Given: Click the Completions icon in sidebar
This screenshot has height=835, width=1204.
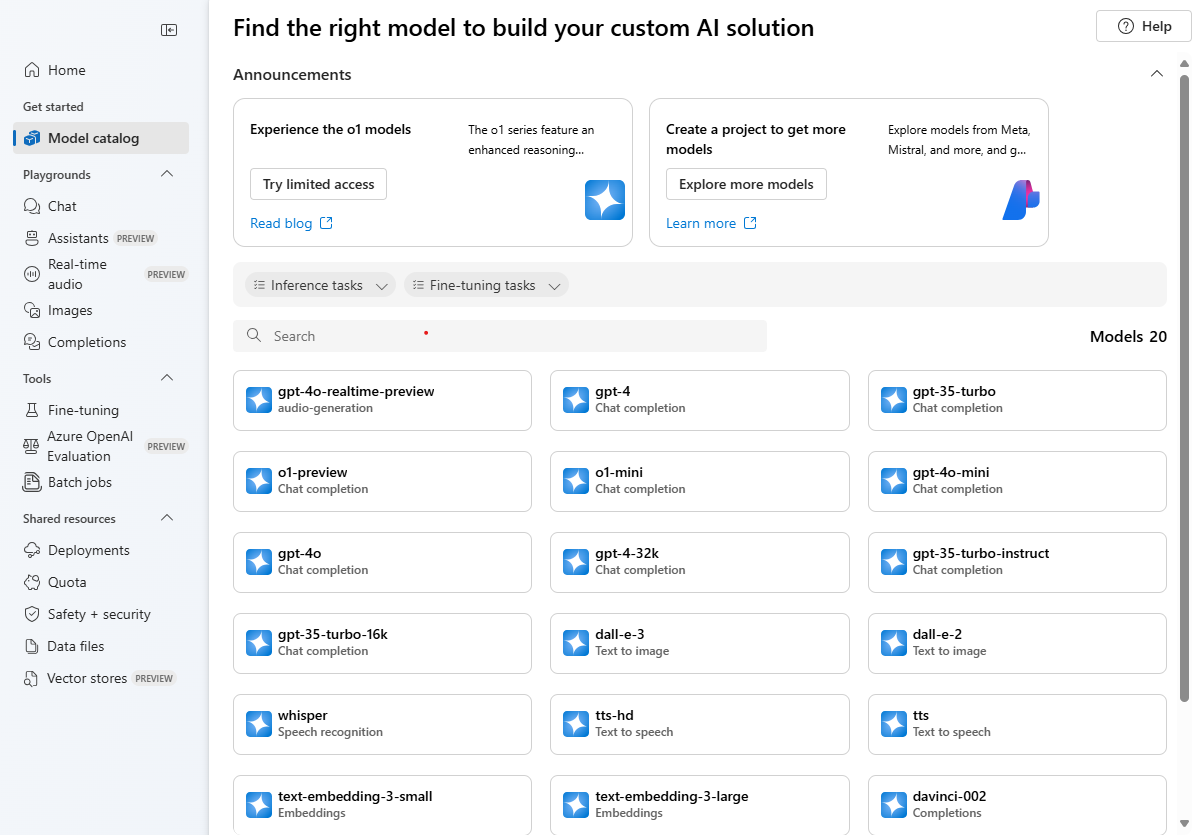Looking at the screenshot, I should [x=32, y=342].
